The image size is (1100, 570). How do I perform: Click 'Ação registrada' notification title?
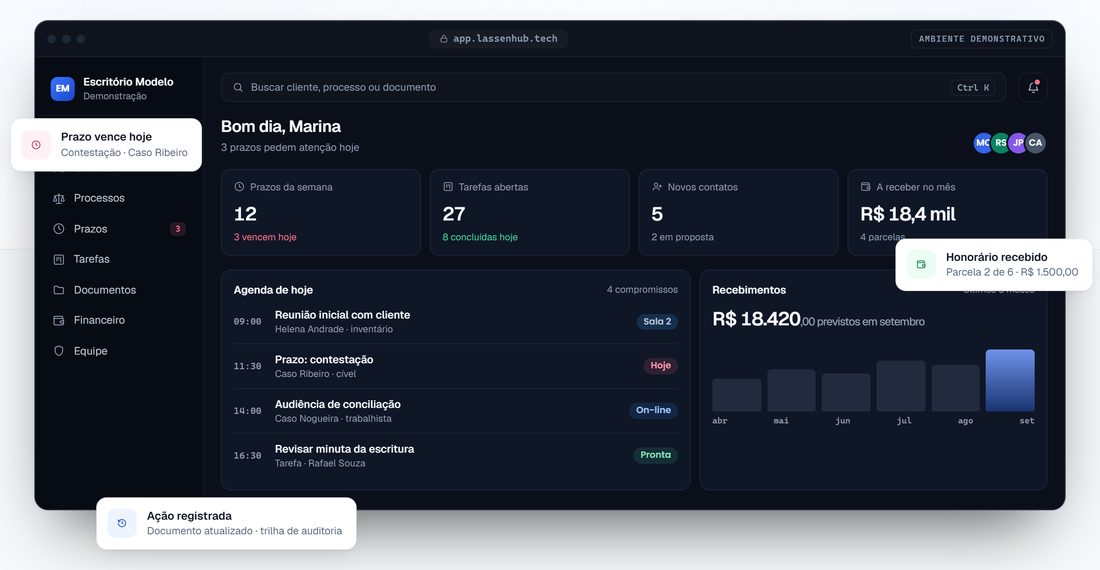189,516
